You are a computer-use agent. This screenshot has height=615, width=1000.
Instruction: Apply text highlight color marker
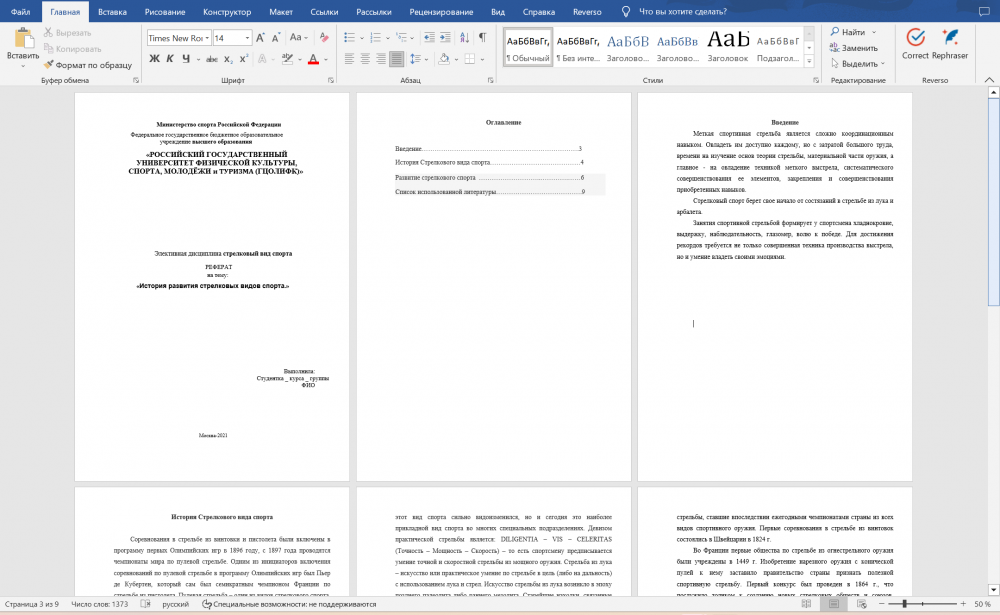coord(287,59)
